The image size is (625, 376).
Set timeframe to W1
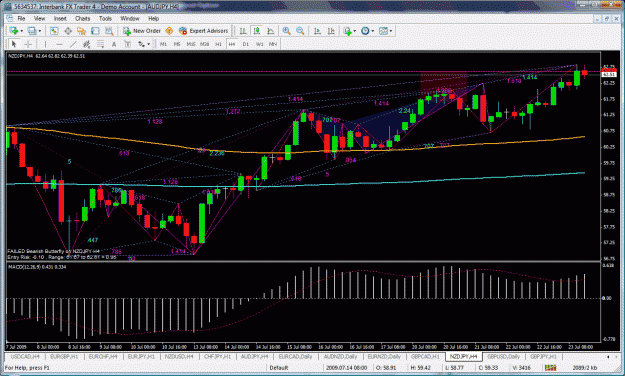259,44
